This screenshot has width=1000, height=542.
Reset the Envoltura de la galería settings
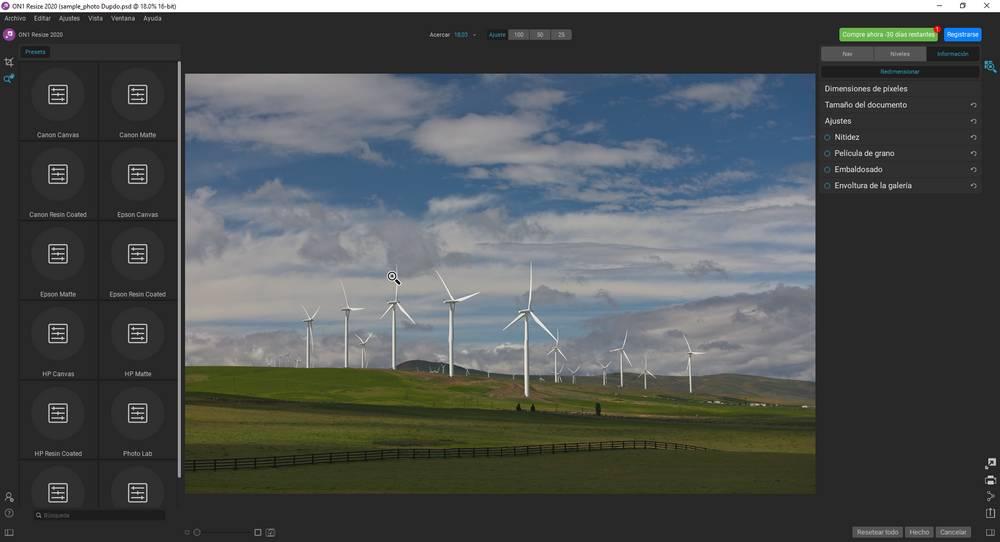(x=973, y=186)
